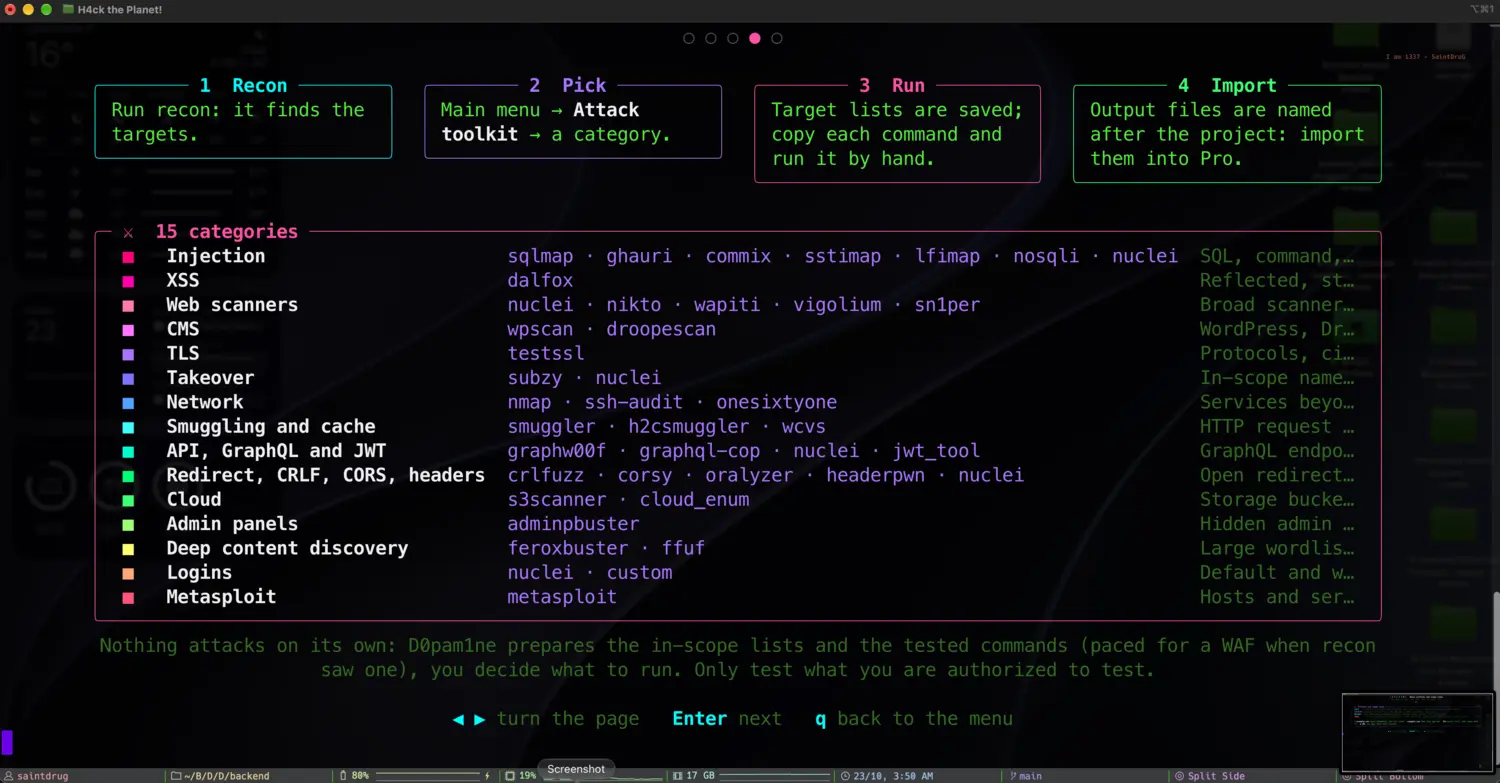The image size is (1500, 783).
Task: Click the '2 Pick' step card heading
Action: click(567, 85)
